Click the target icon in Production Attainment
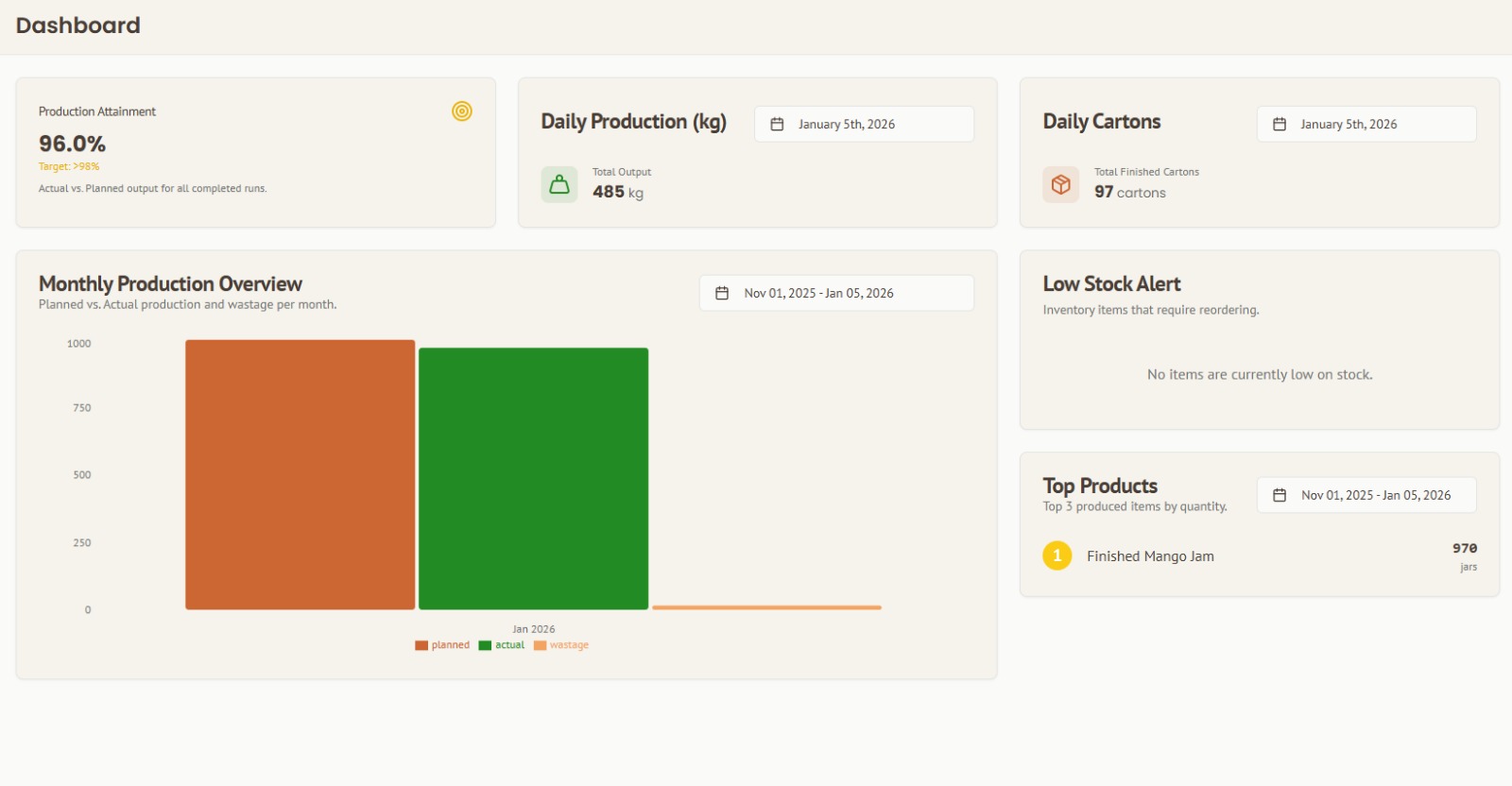Screen dimensions: 1512x786 tap(461, 111)
